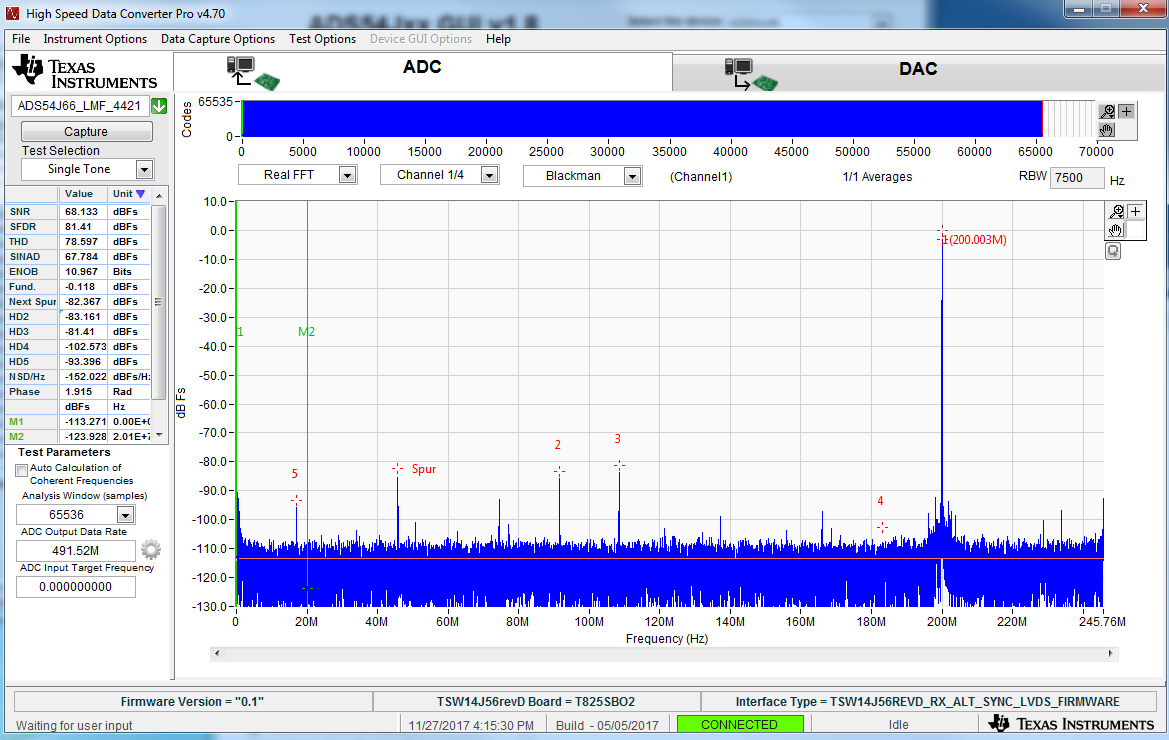1169x740 pixels.
Task: Click the green M2 marker line
Action: (307, 402)
